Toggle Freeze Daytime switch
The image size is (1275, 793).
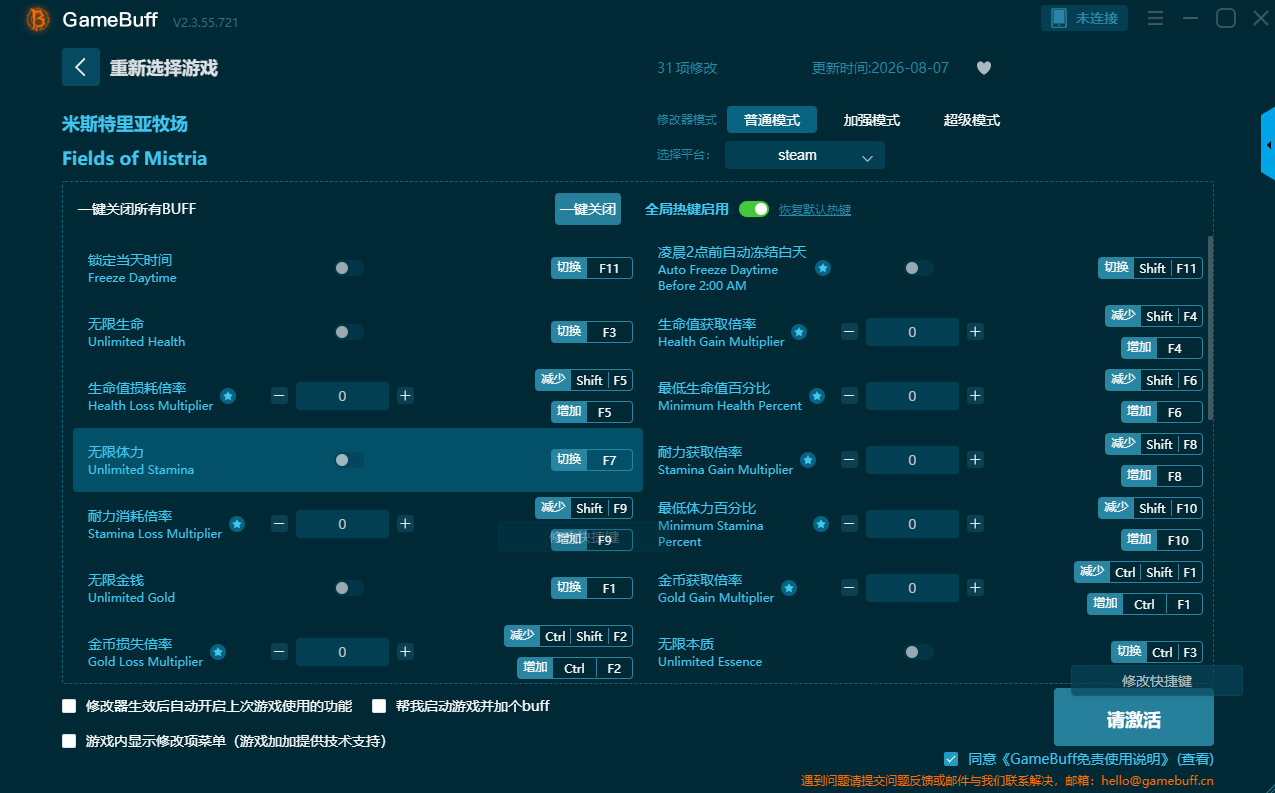pyautogui.click(x=348, y=268)
